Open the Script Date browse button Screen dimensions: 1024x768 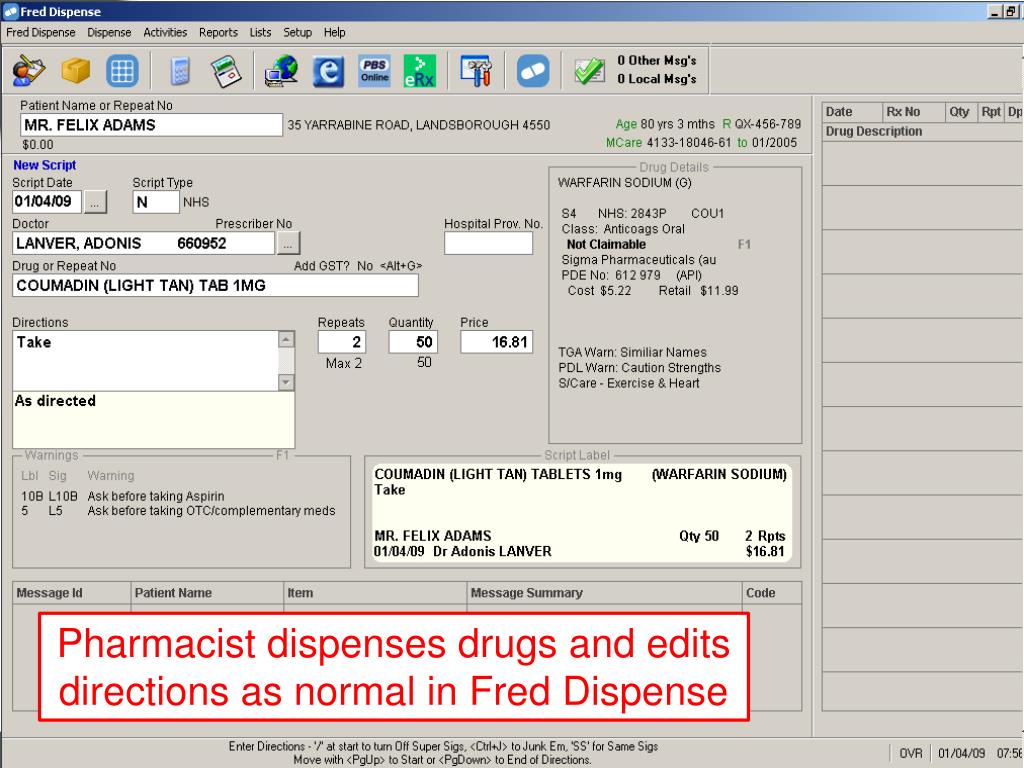tap(95, 202)
